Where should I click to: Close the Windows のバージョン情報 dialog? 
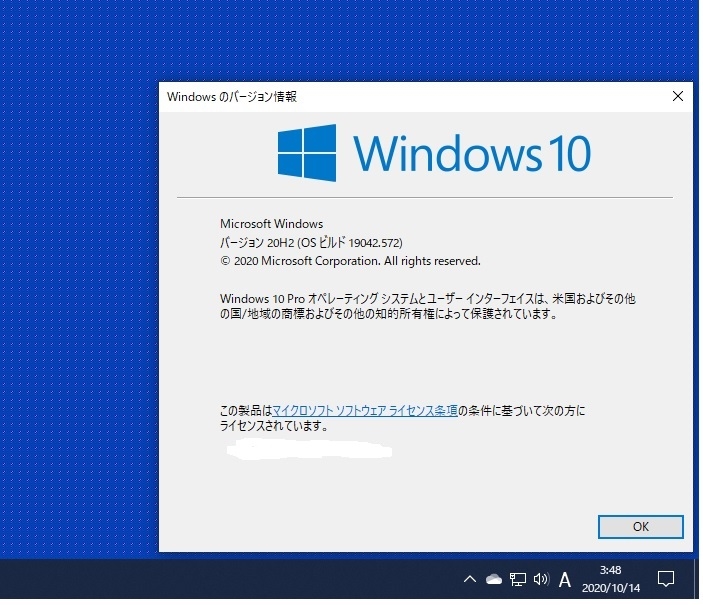678,96
